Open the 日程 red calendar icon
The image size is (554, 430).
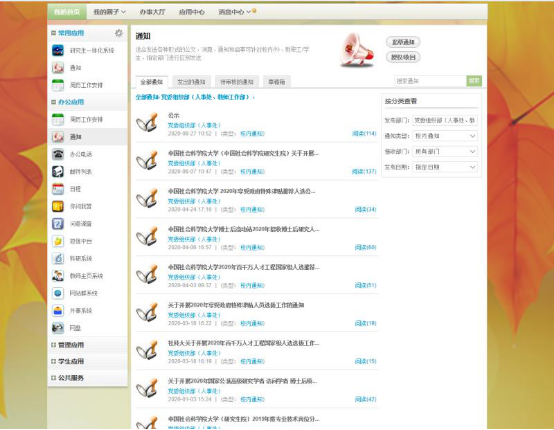58,189
